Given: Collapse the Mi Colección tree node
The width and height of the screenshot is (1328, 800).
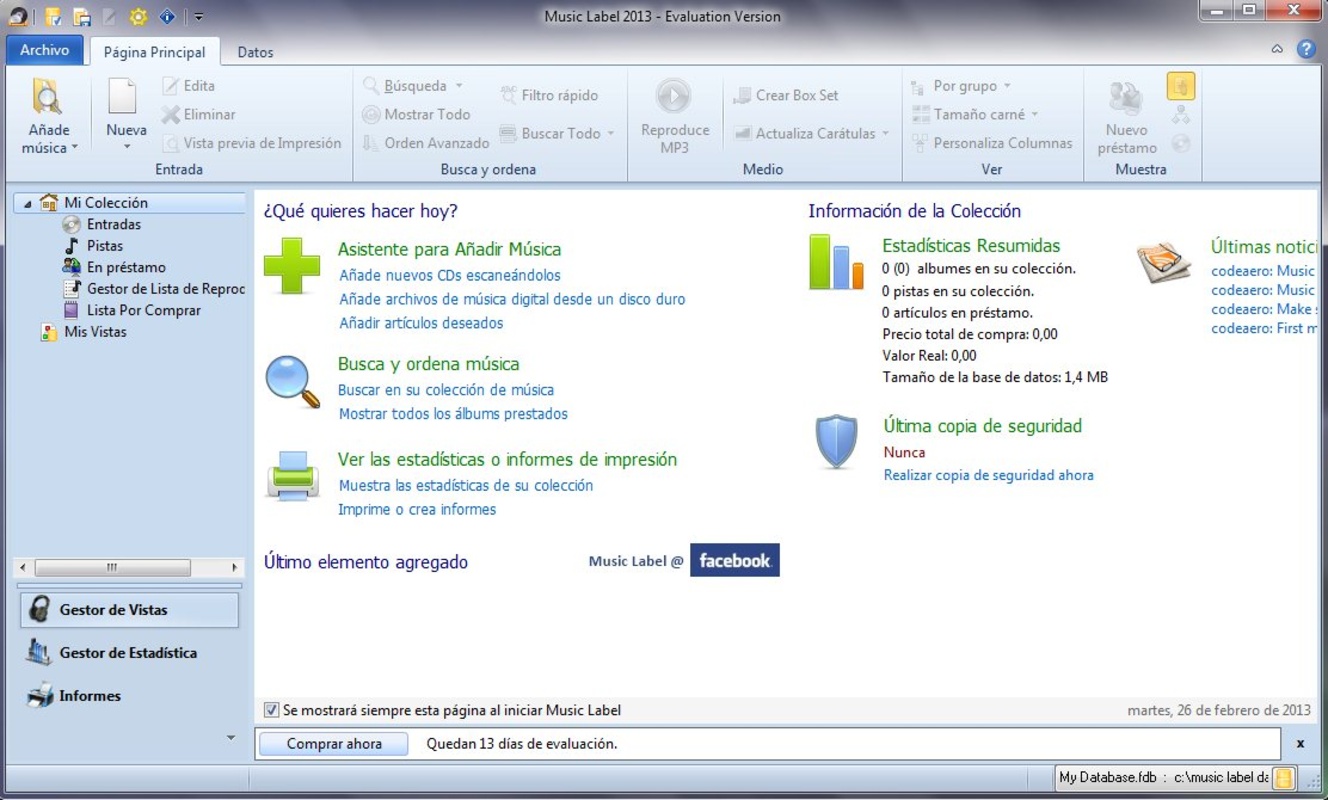Looking at the screenshot, I should (27, 203).
